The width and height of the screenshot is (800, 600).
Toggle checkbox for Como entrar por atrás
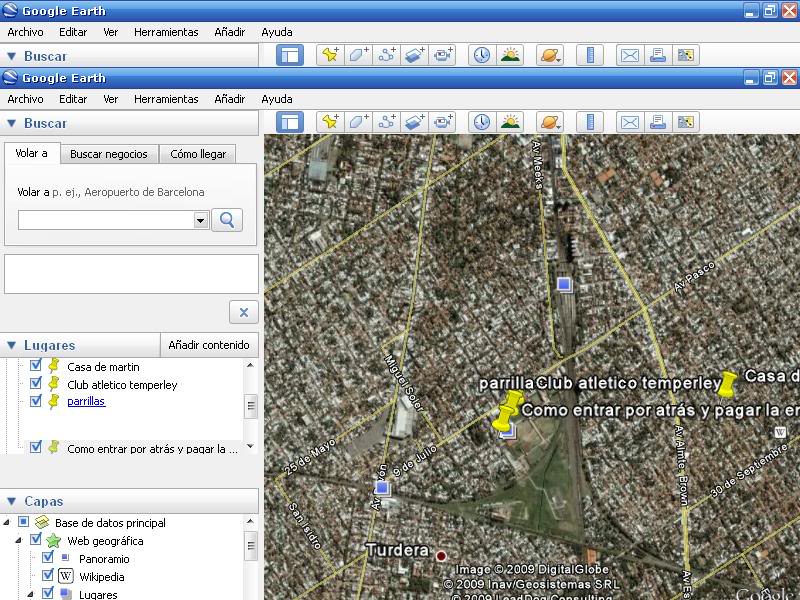[36, 447]
